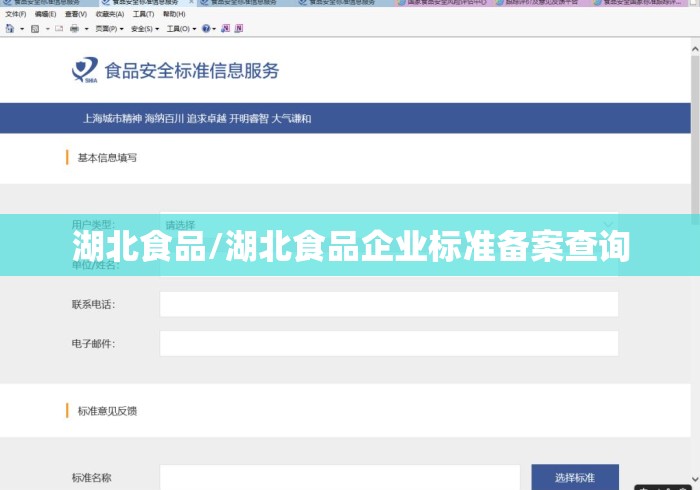Open the 文件(F) menu
This screenshot has width=700, height=490.
click(x=16, y=14)
